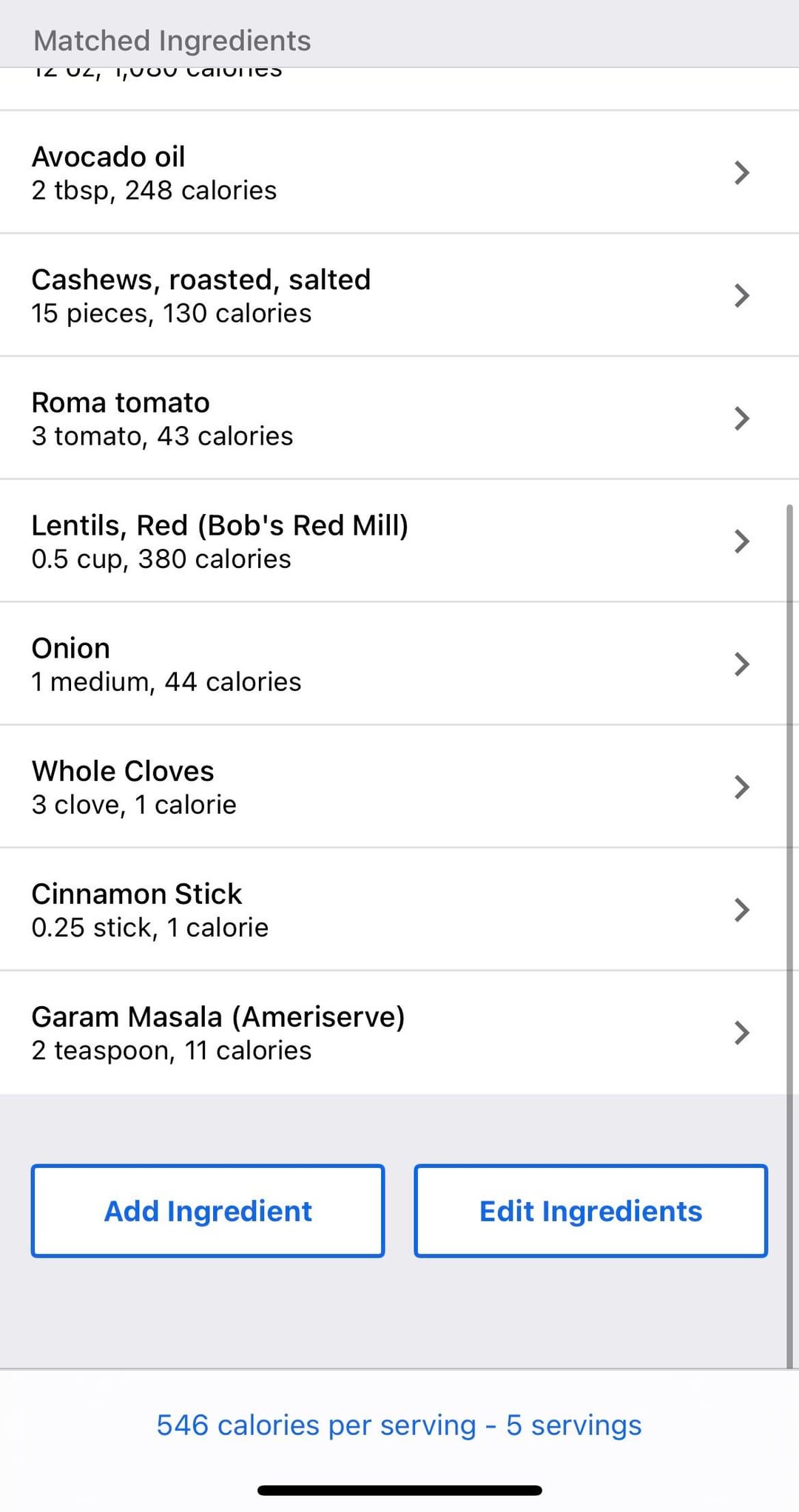The width and height of the screenshot is (799, 1512).
Task: Tap the Garam Masala chevron arrow
Action: click(741, 1033)
